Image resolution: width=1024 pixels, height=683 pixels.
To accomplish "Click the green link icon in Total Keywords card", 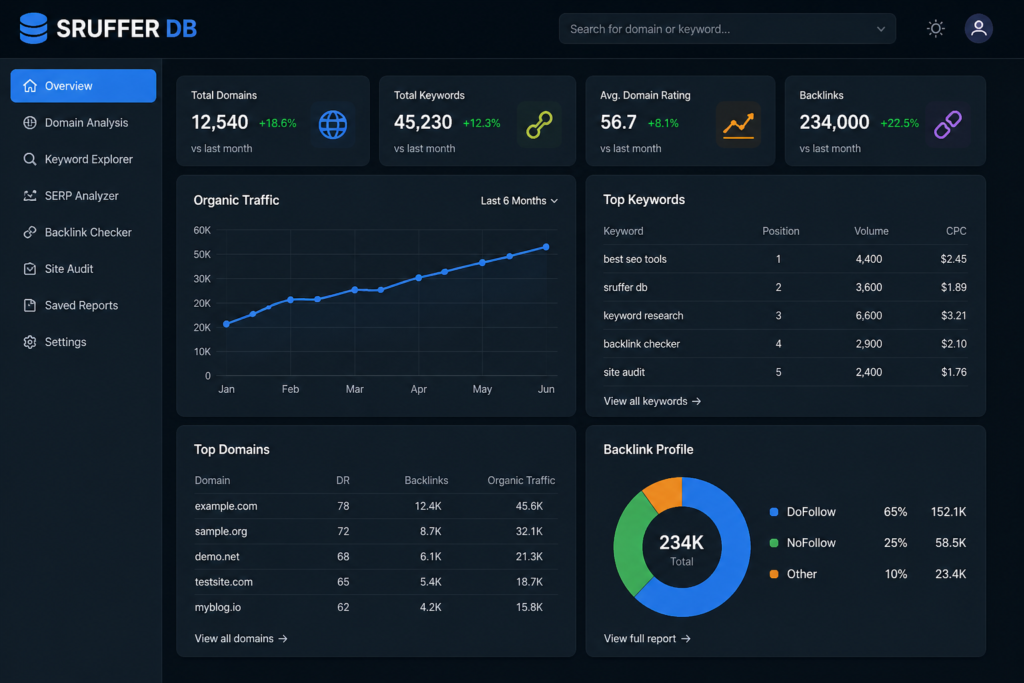I will point(539,125).
